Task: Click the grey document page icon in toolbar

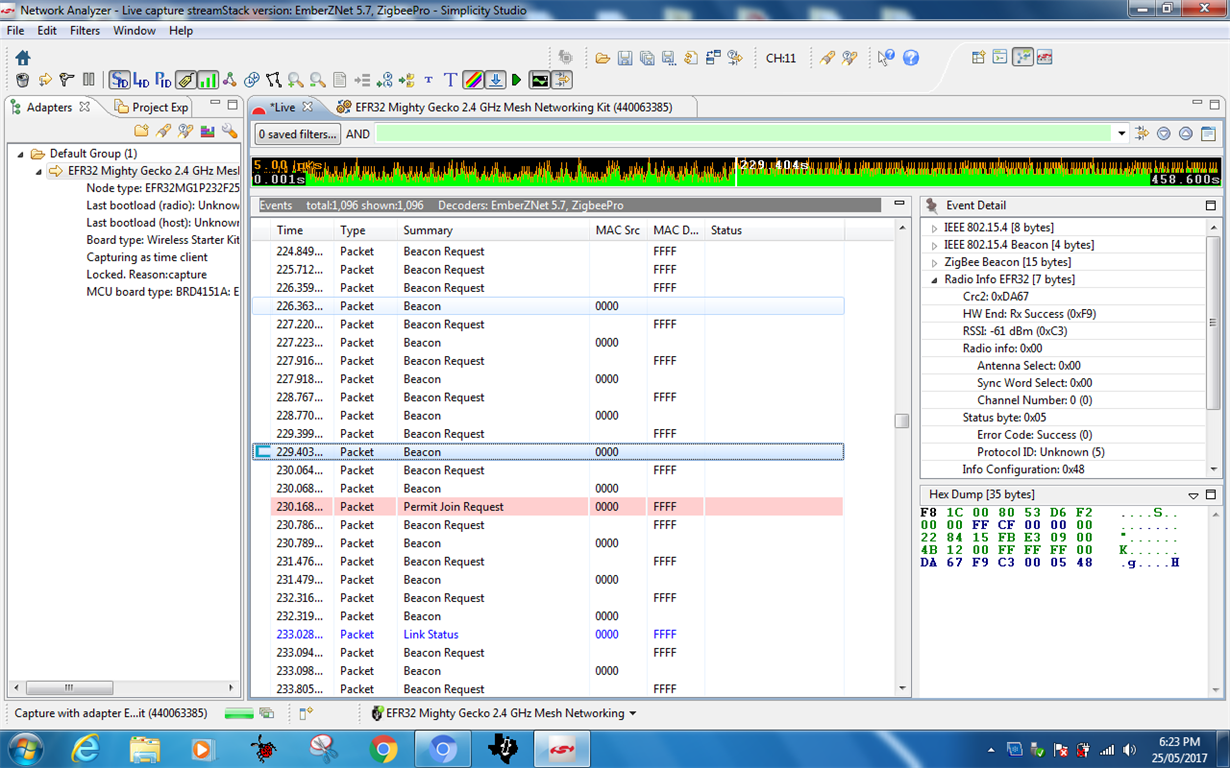Action: 339,79
